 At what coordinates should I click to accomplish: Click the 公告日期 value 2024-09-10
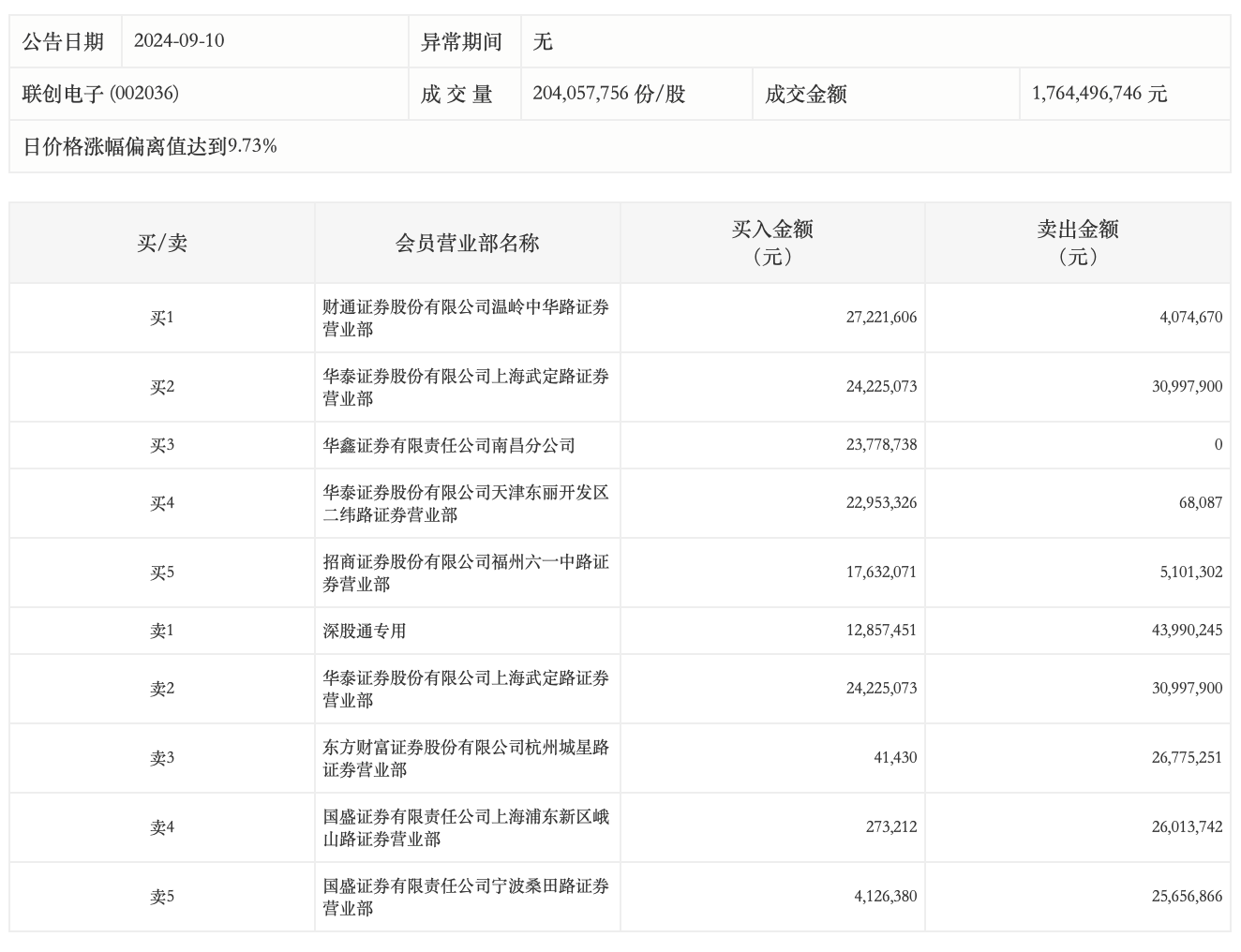(179, 41)
